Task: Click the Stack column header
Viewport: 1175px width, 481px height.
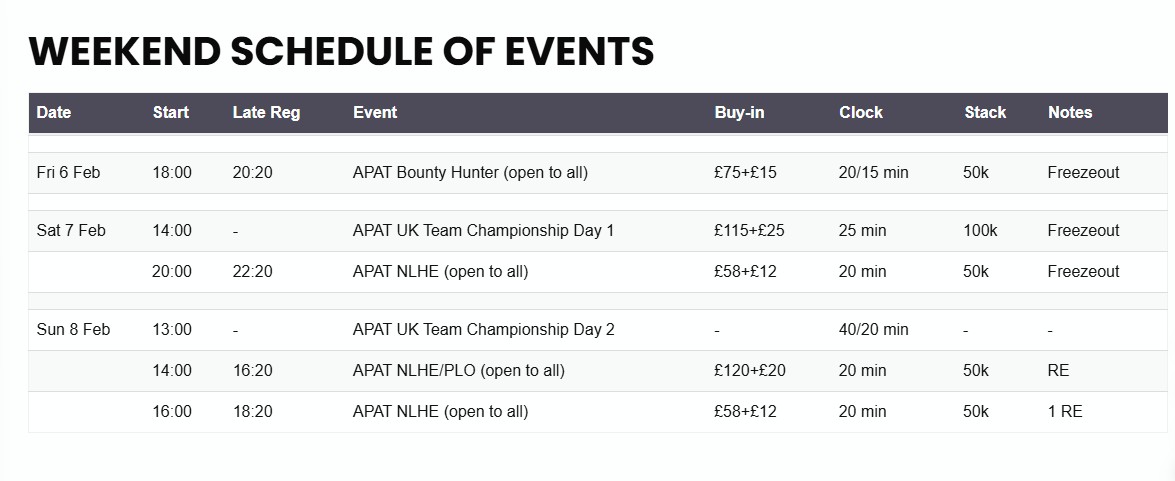Action: pos(985,113)
